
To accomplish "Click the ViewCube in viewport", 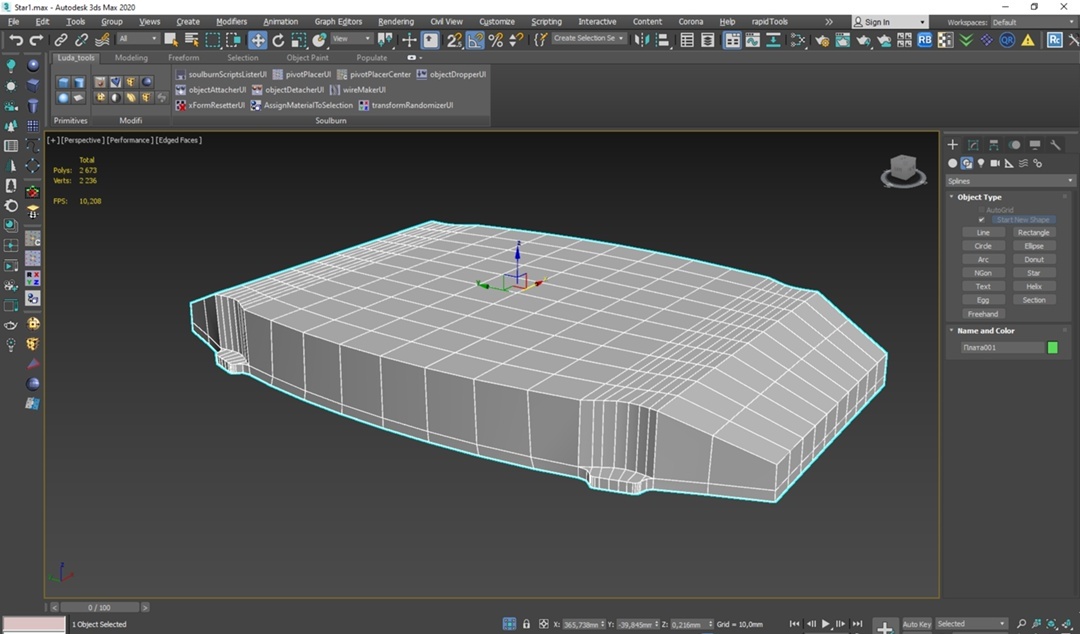I will (x=903, y=170).
